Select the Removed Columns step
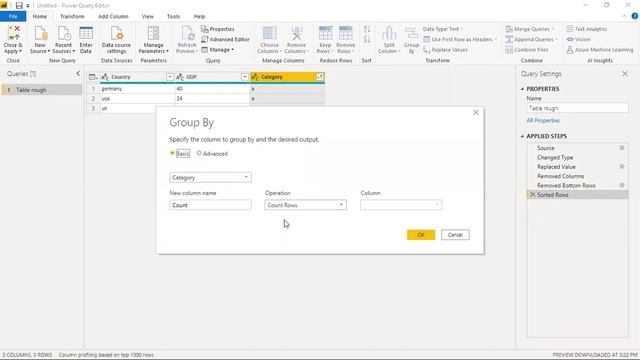 578,176
